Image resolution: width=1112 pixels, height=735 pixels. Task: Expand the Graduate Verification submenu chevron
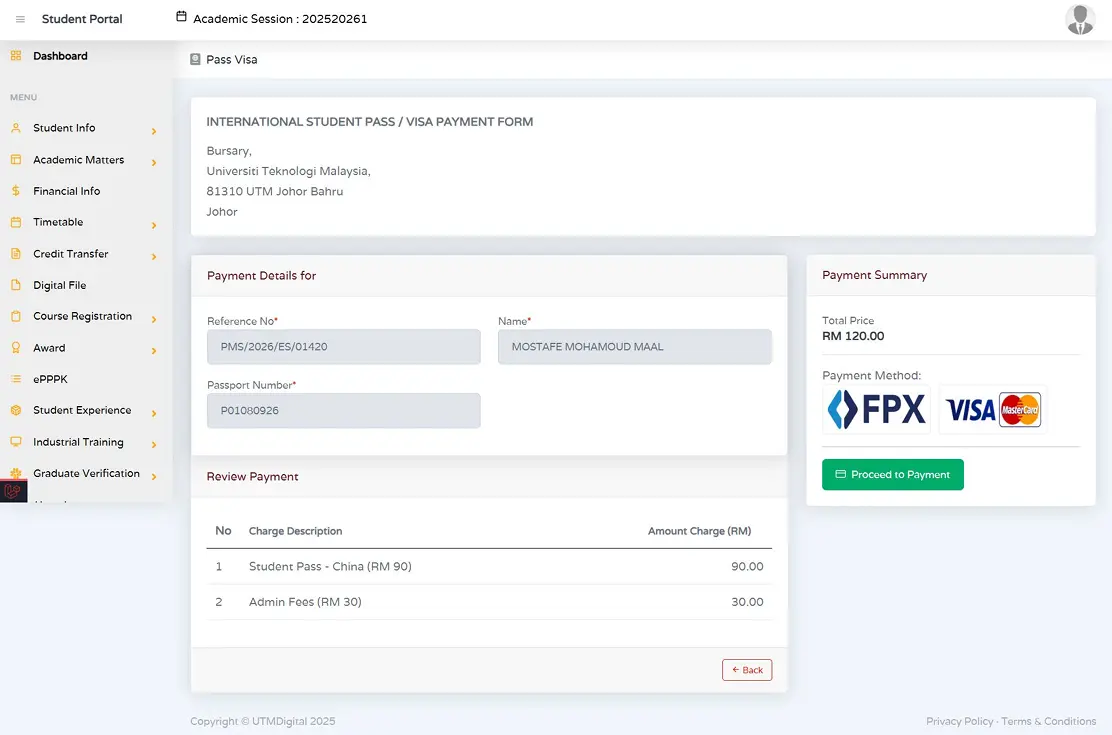154,476
